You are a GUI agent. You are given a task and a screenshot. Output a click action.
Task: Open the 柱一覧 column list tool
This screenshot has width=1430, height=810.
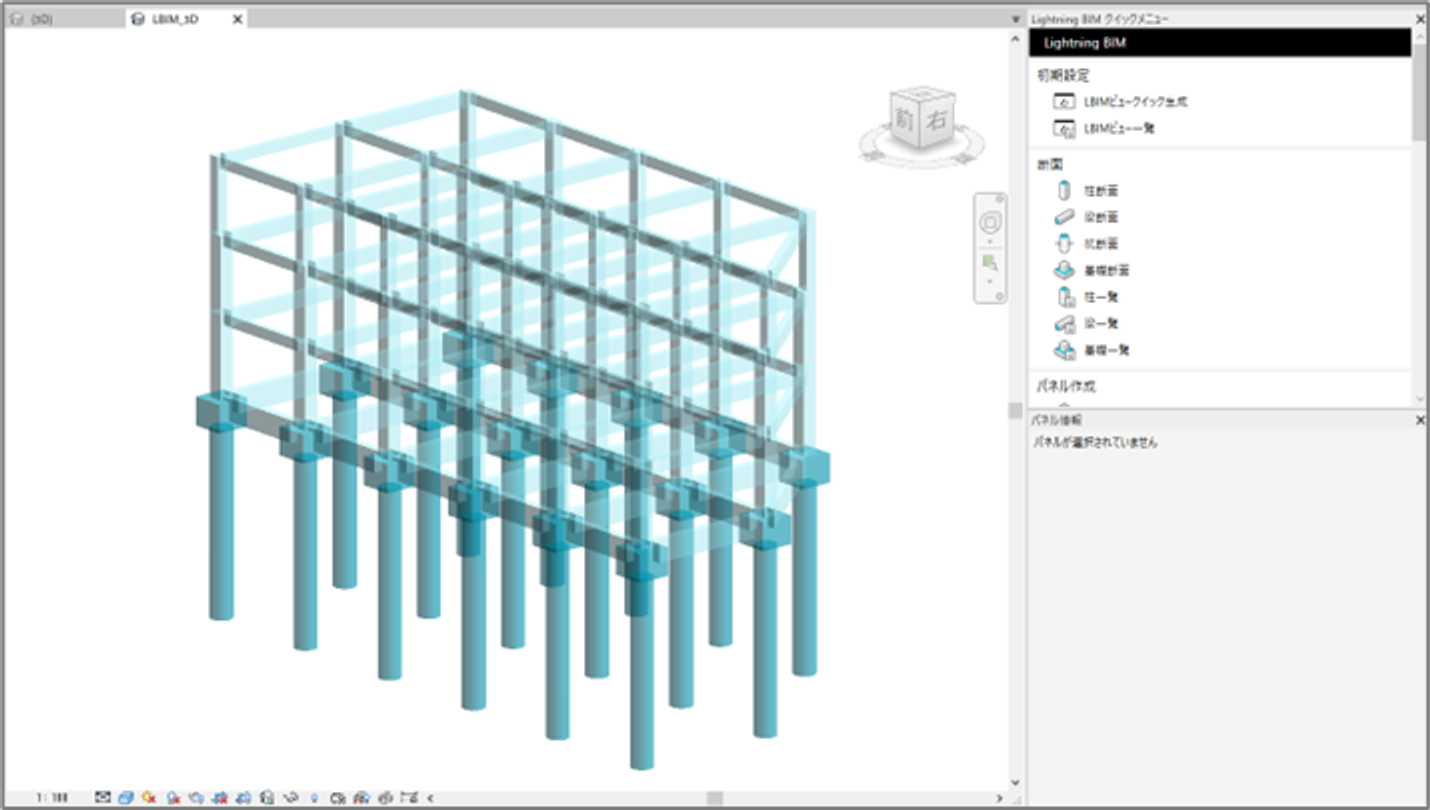pos(1087,297)
